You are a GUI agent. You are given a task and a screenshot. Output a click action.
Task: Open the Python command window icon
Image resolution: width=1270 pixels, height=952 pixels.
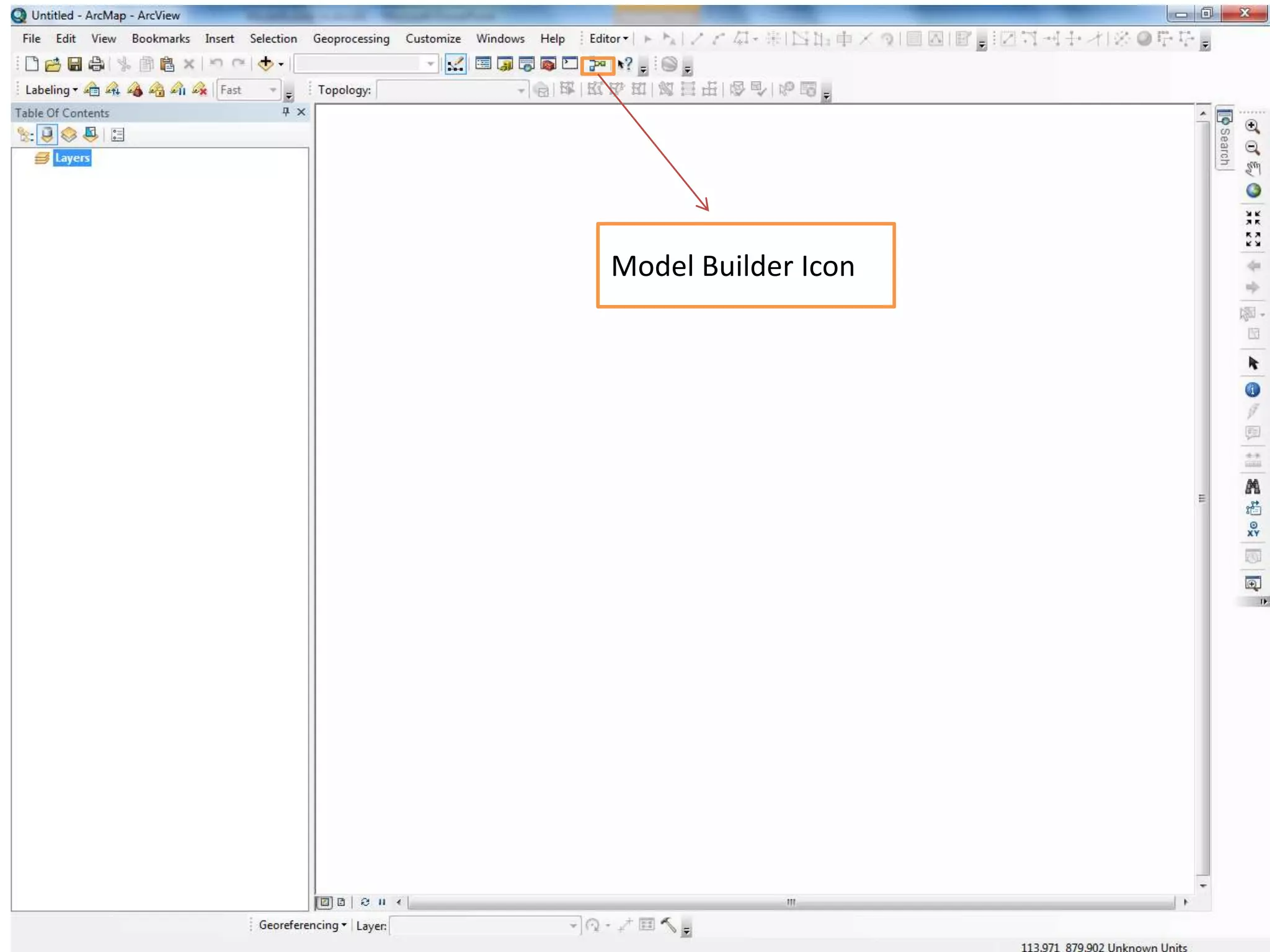click(570, 64)
